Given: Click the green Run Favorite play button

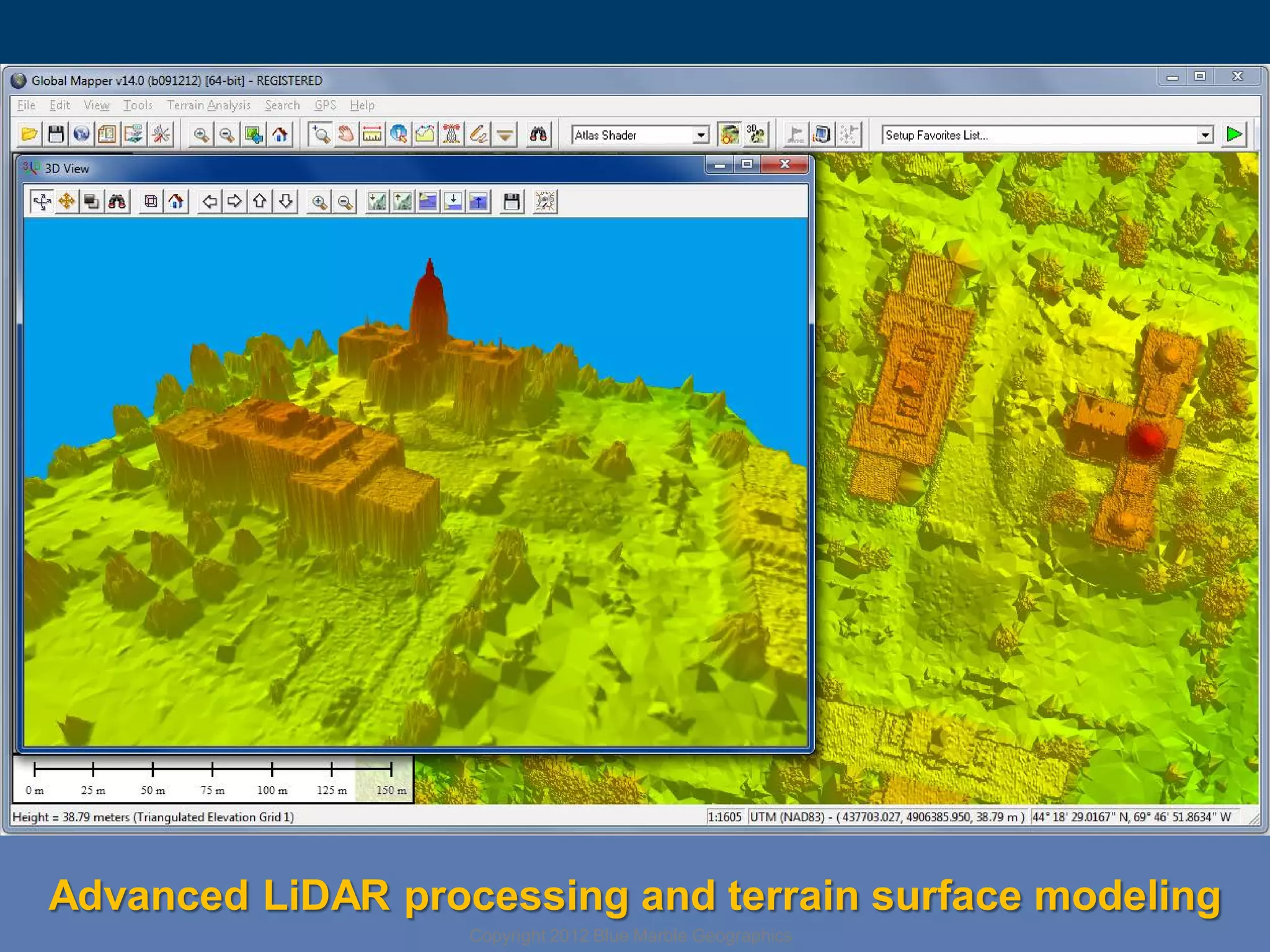Looking at the screenshot, I should pos(1234,134).
